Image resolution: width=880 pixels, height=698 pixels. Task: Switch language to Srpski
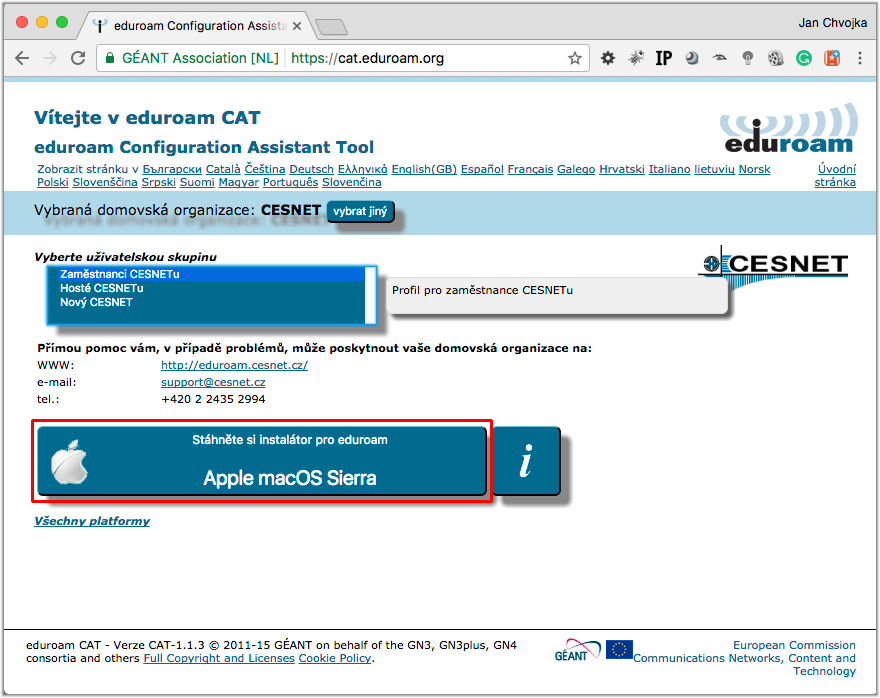click(159, 182)
